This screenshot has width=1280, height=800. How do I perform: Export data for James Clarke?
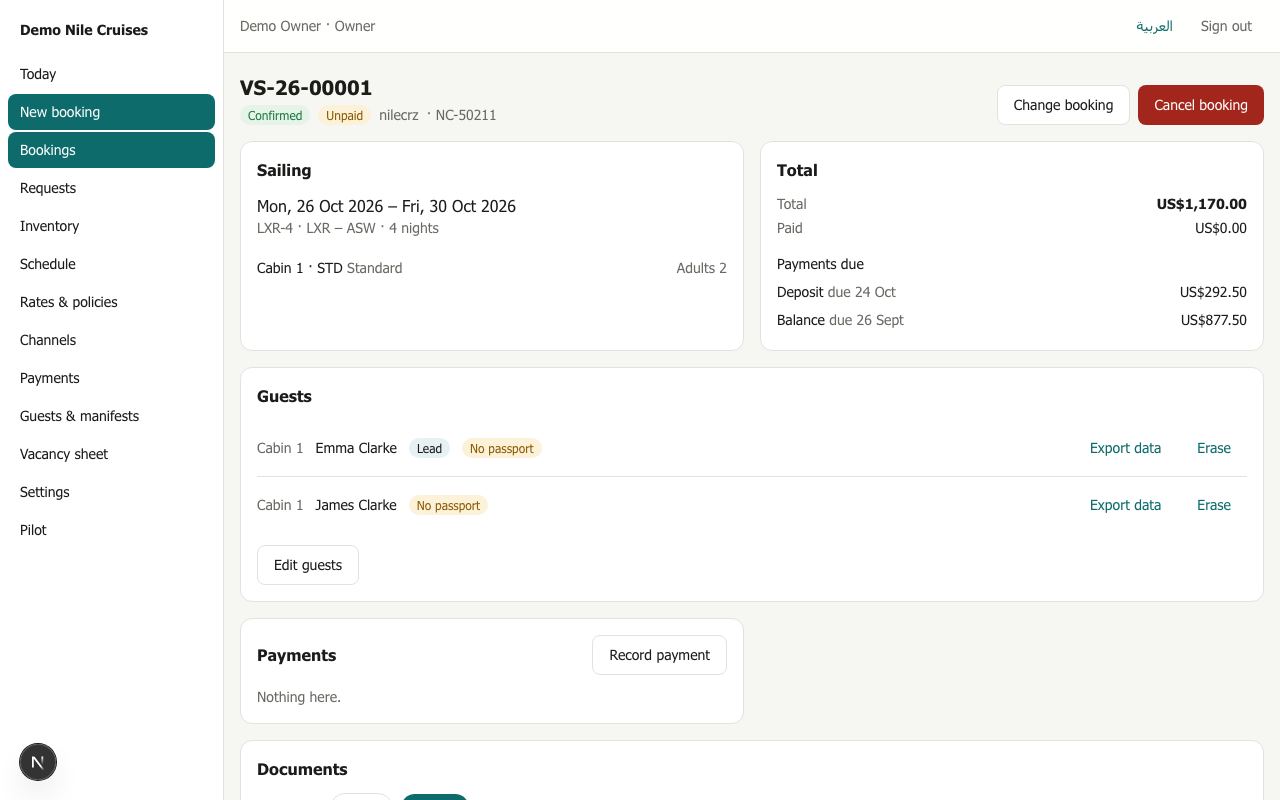click(x=1125, y=505)
